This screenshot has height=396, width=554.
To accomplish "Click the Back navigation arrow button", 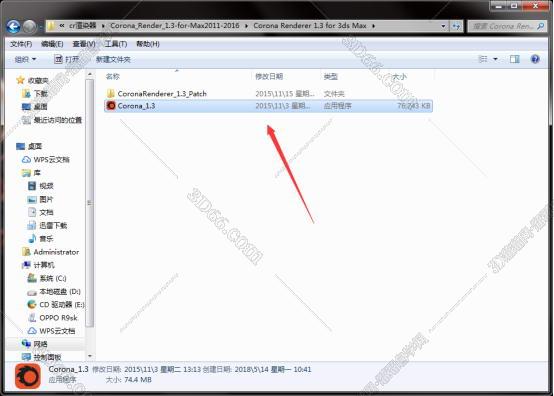I will pos(13,26).
